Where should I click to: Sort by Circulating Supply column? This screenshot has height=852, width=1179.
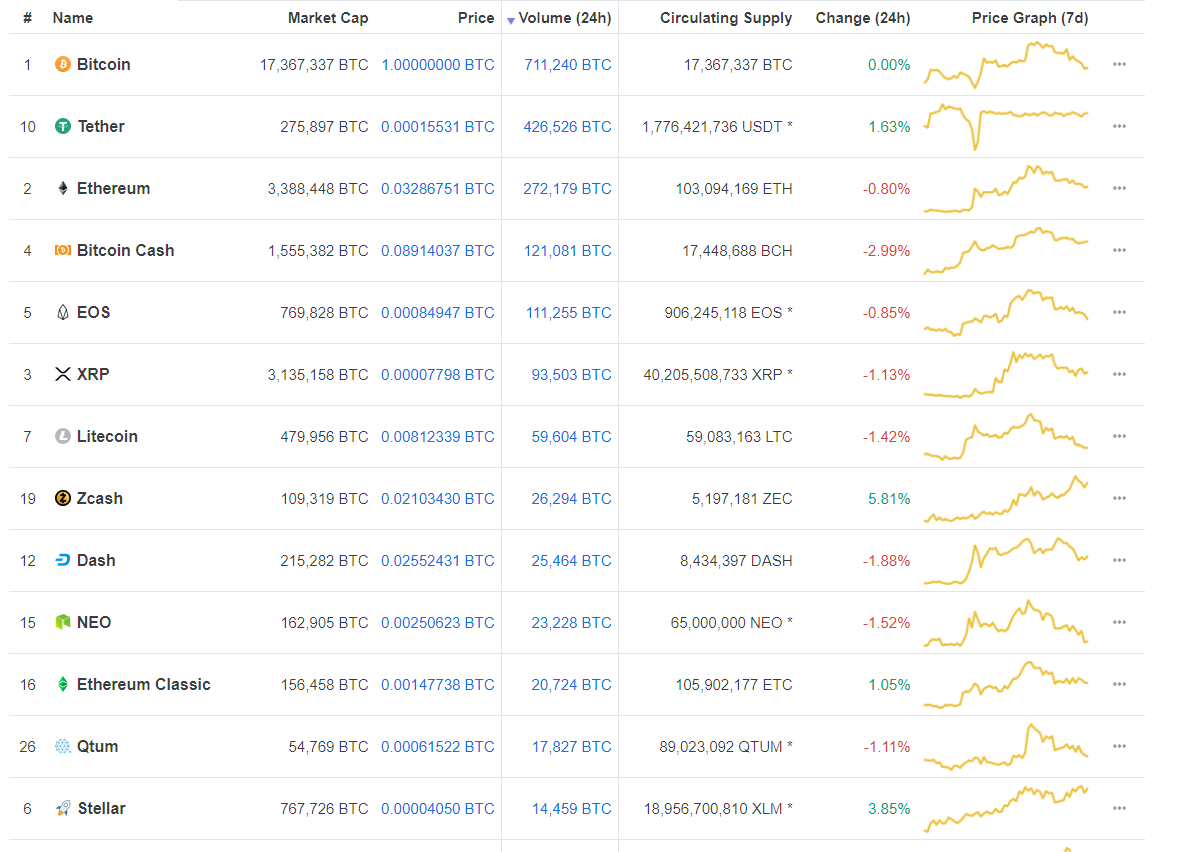point(726,18)
